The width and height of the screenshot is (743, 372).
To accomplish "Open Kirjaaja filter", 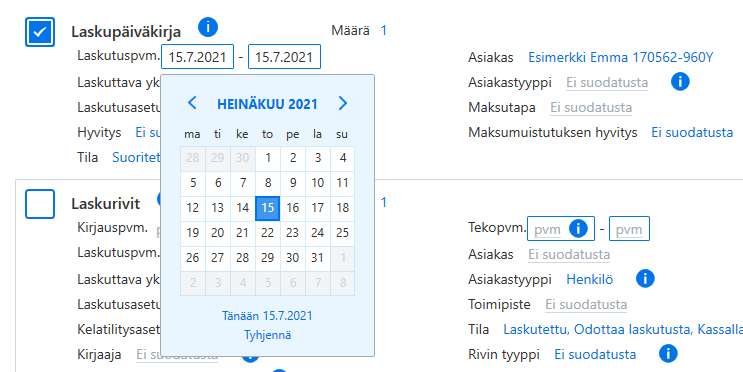I will point(177,354).
